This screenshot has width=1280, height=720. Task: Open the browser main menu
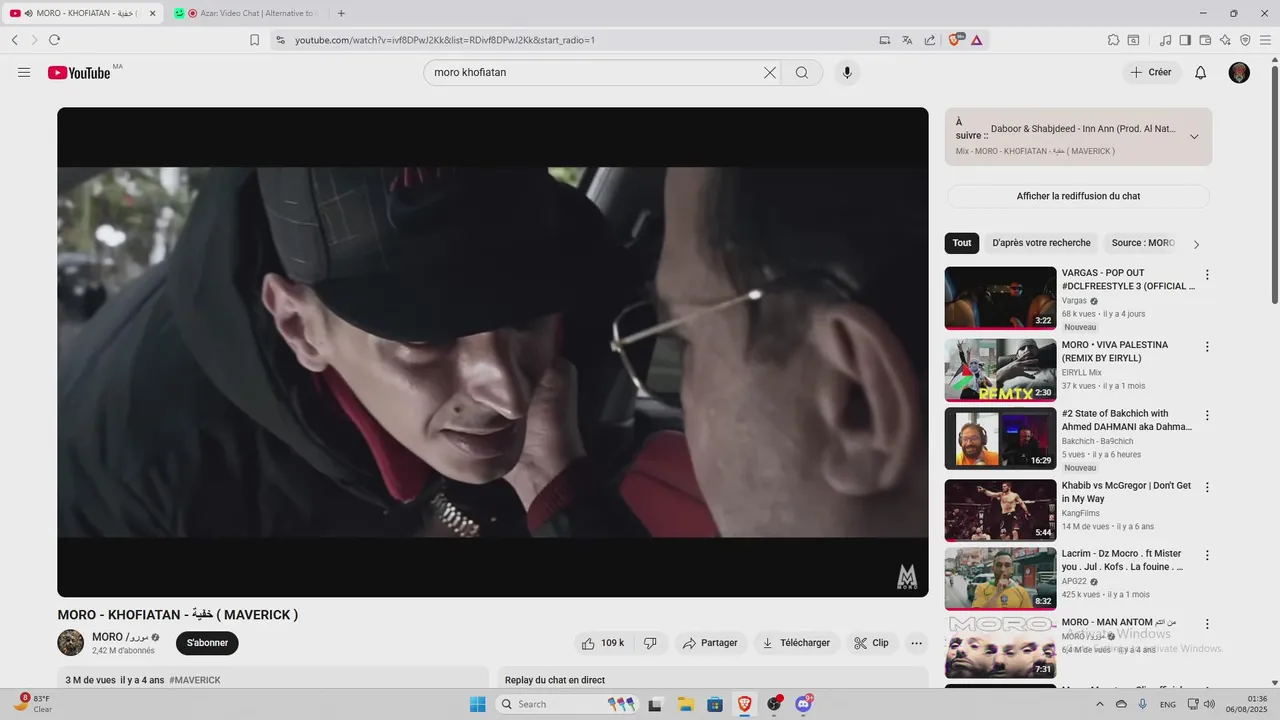click(1265, 40)
